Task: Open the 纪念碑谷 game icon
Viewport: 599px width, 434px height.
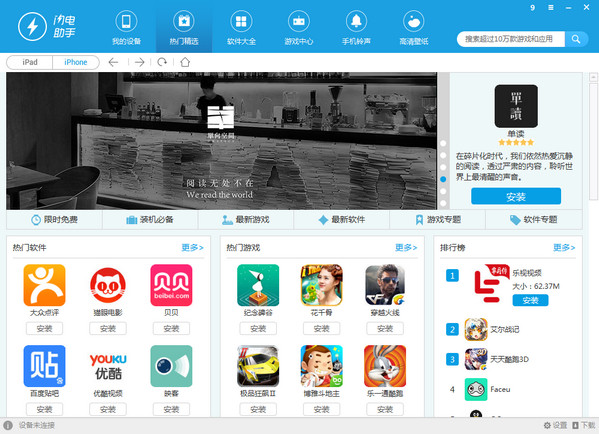Action: pos(258,285)
